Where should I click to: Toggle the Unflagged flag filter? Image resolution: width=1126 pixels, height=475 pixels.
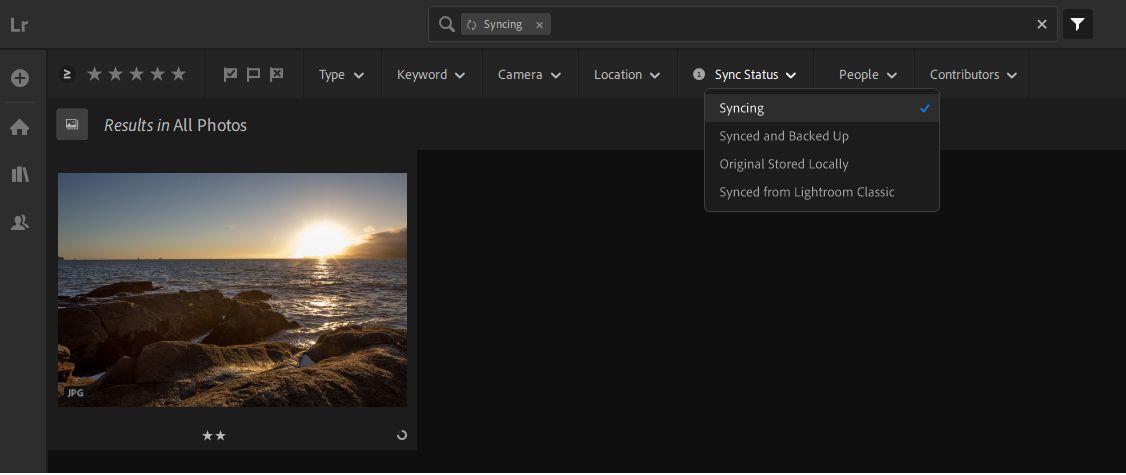(x=253, y=74)
